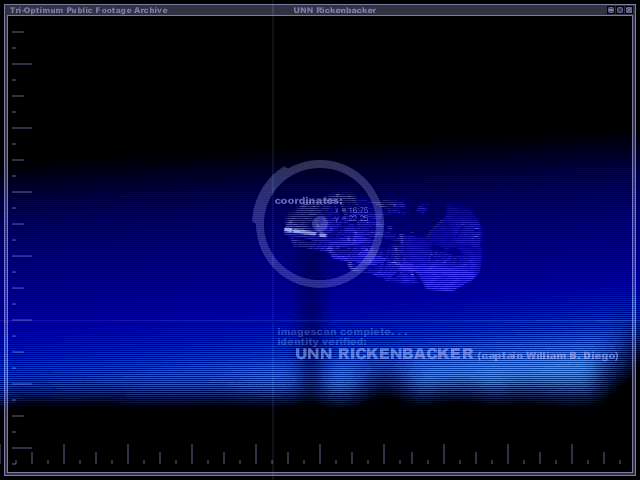The image size is (640, 480).
Task: Click the white bow streak of the ship
Action: point(300,231)
